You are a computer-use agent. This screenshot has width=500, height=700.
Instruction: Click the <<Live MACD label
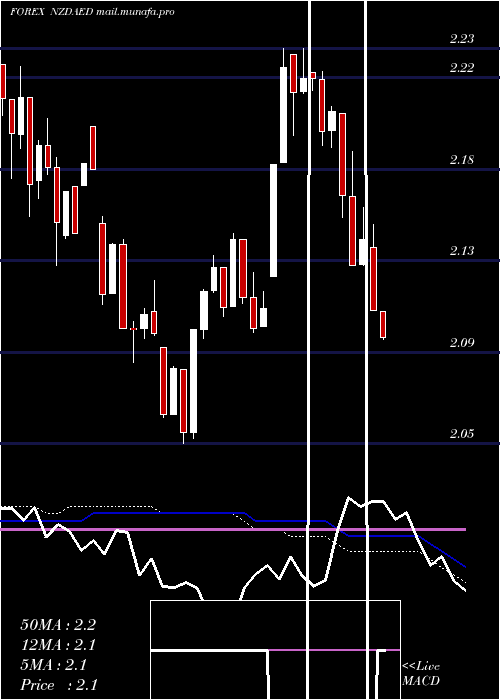[421, 673]
